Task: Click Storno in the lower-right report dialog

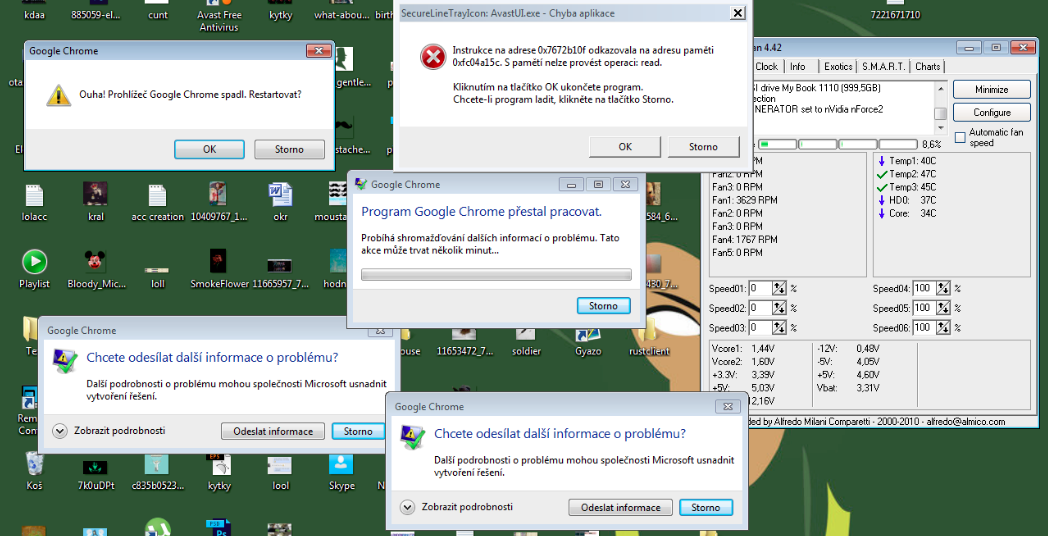Action: (706, 507)
